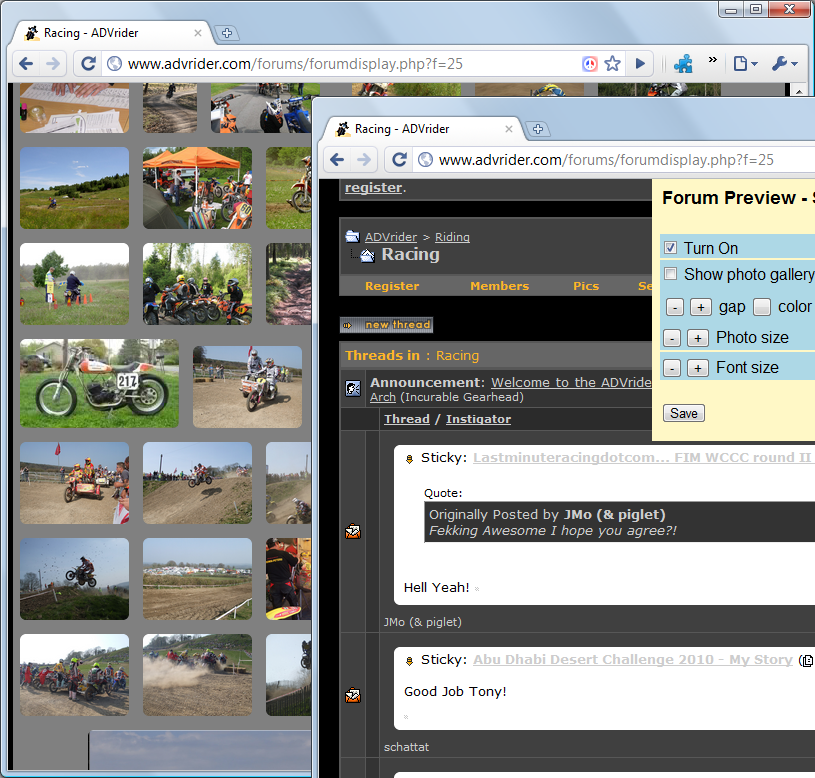Open the number 217 motorcycle photo thumbnail
The width and height of the screenshot is (815, 778).
pos(99,383)
